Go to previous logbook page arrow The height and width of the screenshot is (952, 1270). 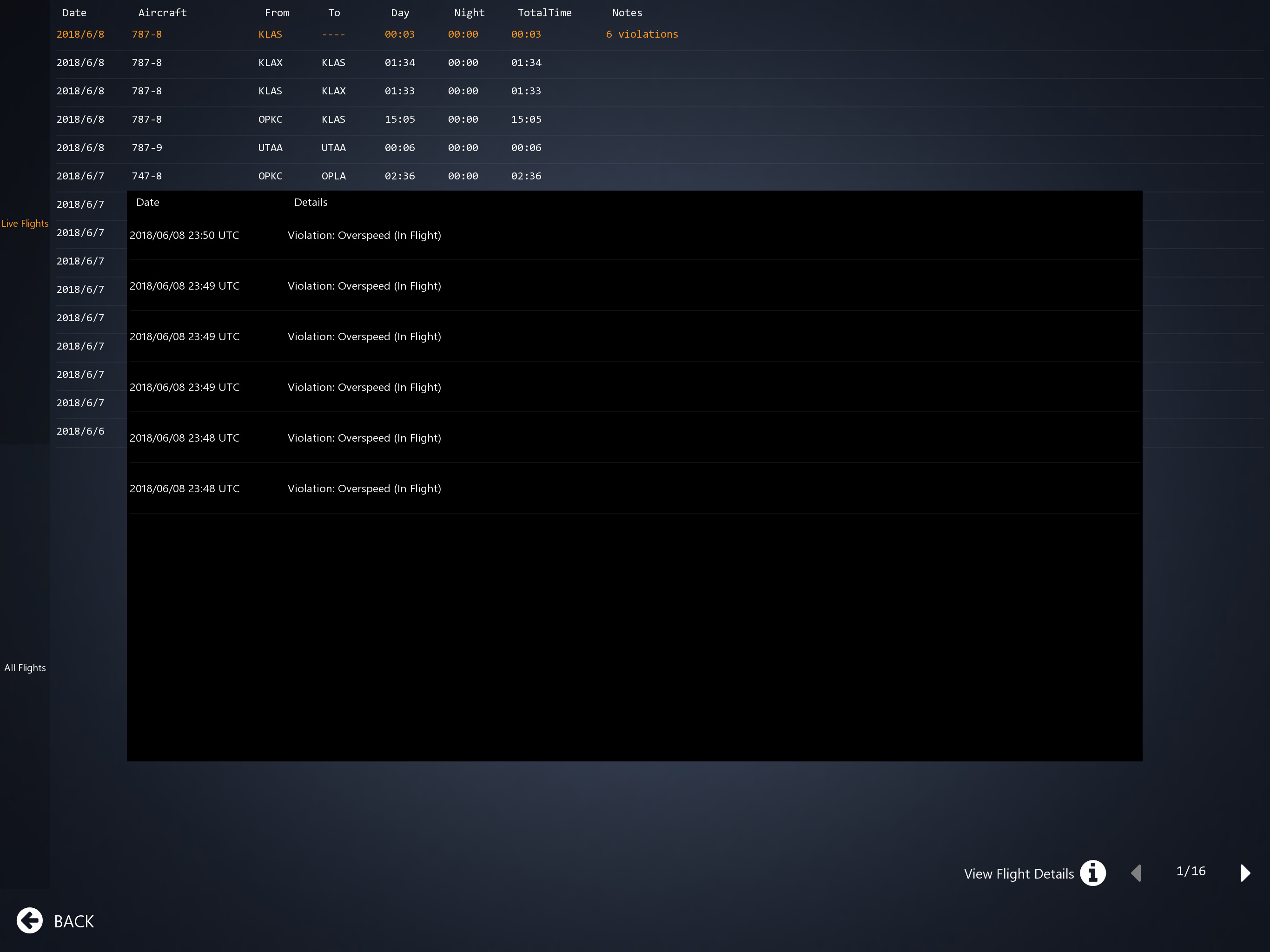(1136, 873)
